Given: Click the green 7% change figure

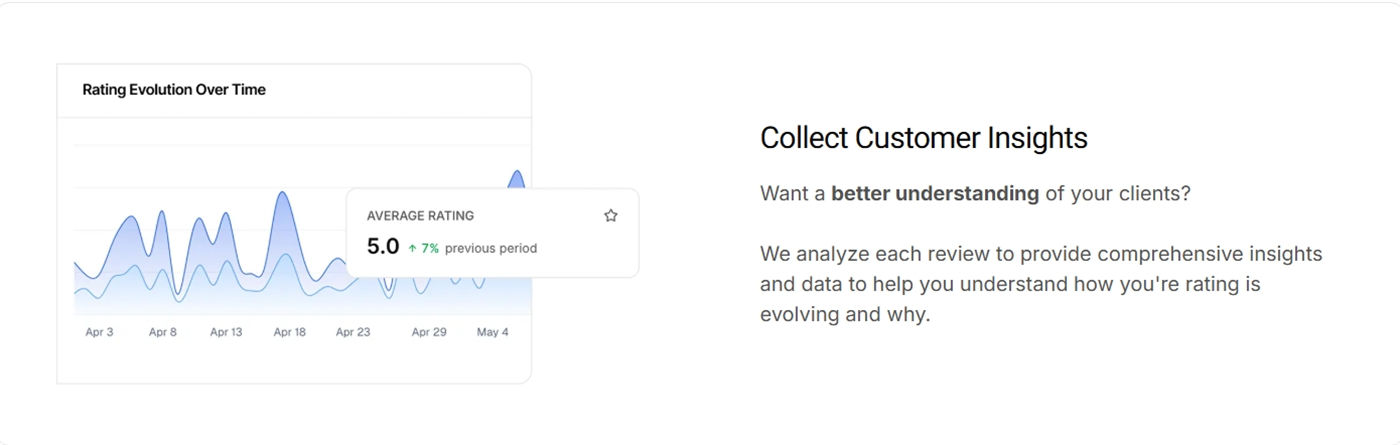Looking at the screenshot, I should [430, 248].
